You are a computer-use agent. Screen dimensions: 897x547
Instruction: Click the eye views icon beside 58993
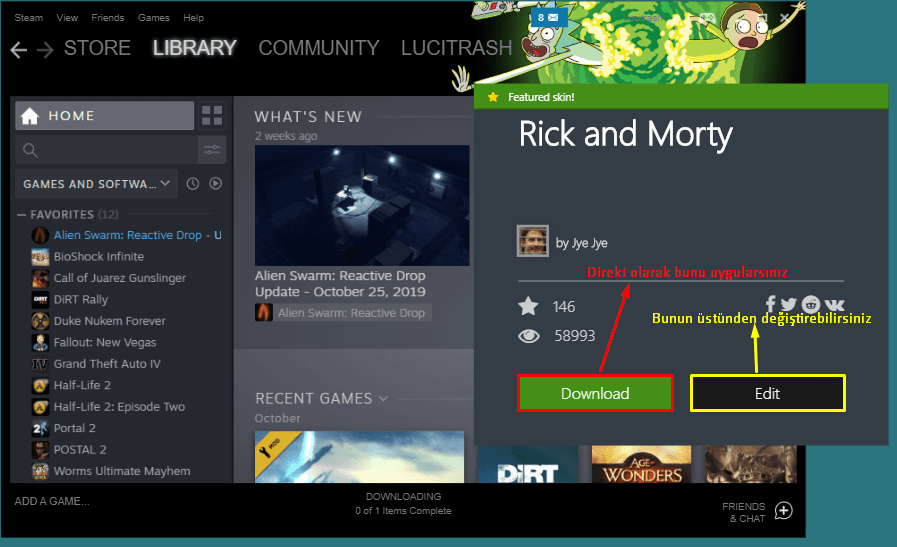point(529,336)
